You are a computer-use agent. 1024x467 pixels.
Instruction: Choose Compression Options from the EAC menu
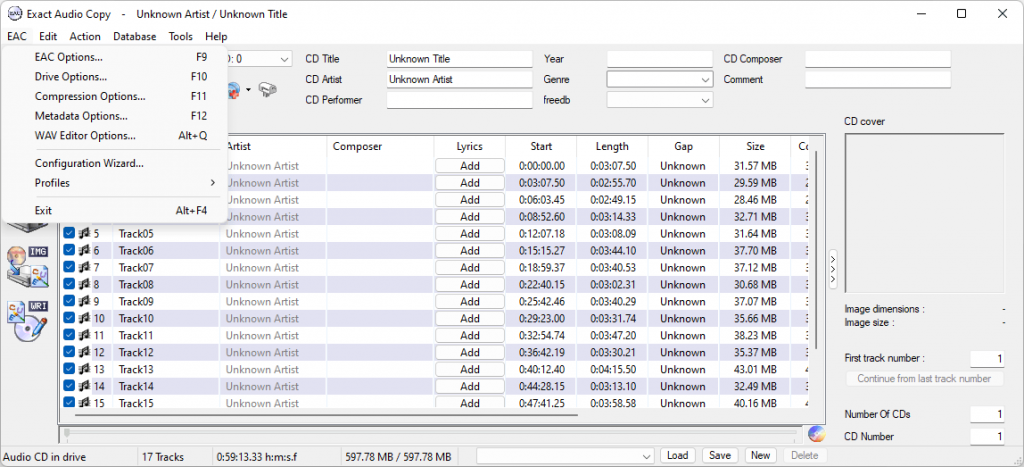(x=90, y=97)
